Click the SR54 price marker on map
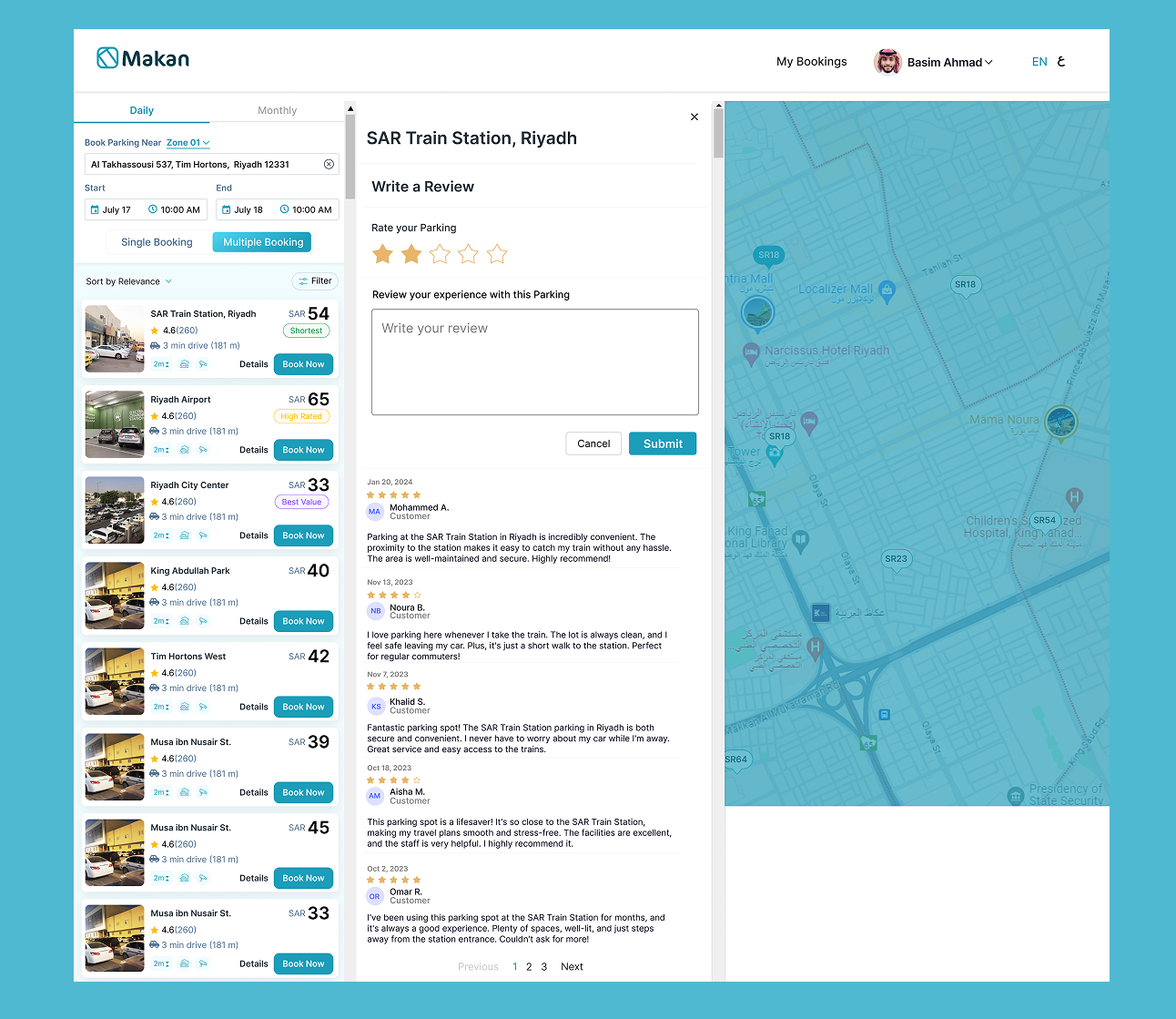 tap(1044, 521)
